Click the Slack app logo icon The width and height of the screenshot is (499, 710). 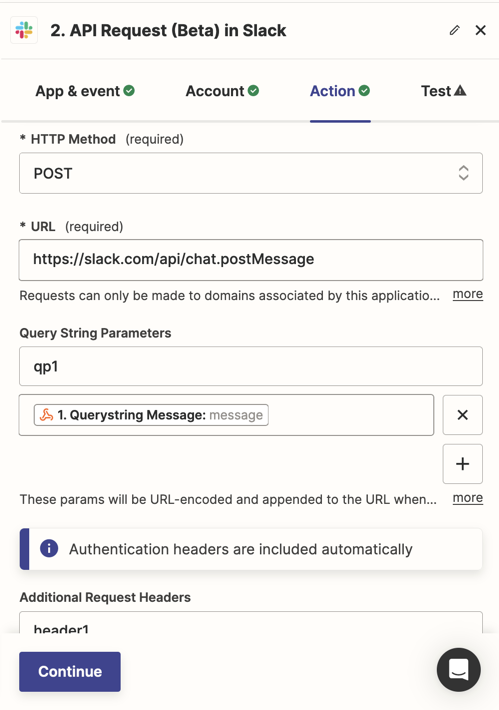pyautogui.click(x=24, y=30)
